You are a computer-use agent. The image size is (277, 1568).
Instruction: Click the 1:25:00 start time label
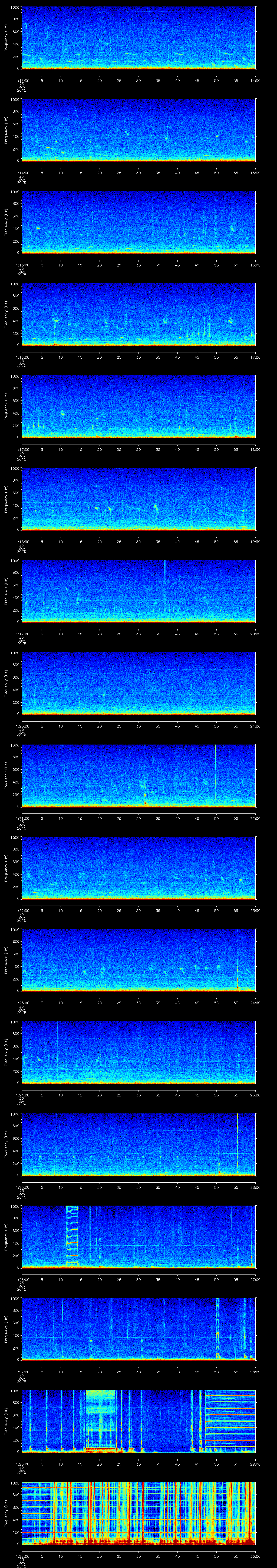[22, 1187]
